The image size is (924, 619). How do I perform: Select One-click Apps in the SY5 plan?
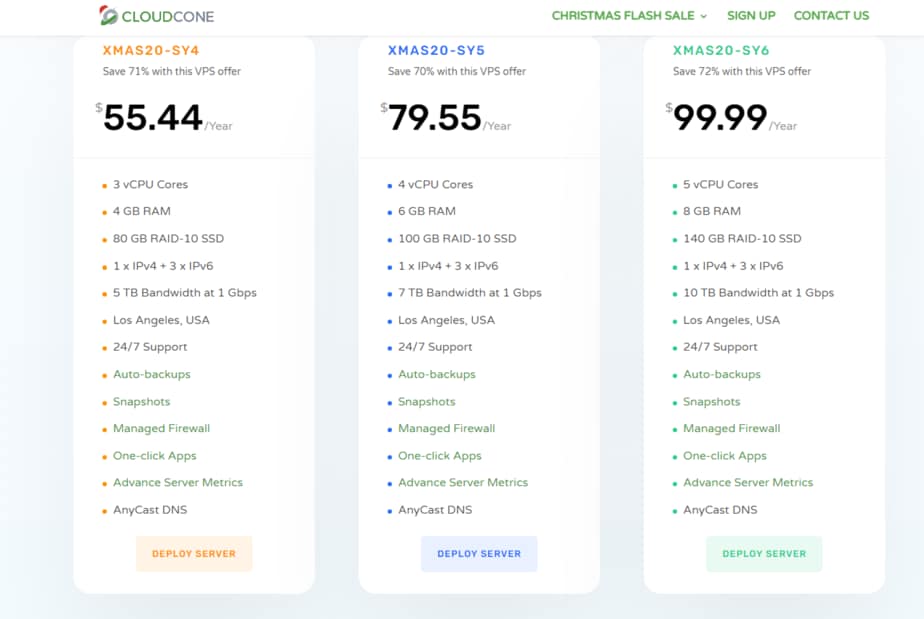point(439,455)
